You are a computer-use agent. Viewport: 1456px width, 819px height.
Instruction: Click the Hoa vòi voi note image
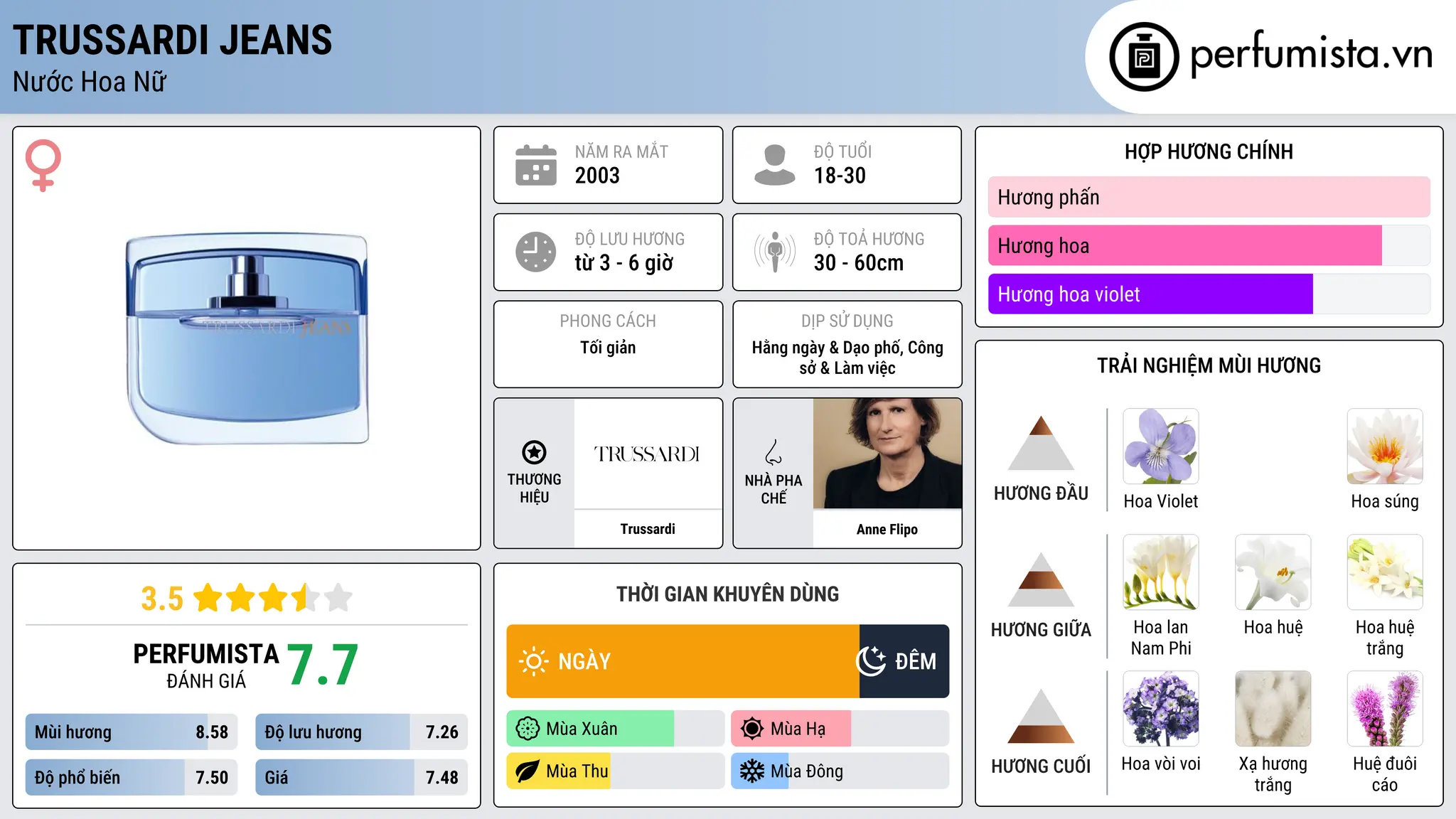(1161, 709)
